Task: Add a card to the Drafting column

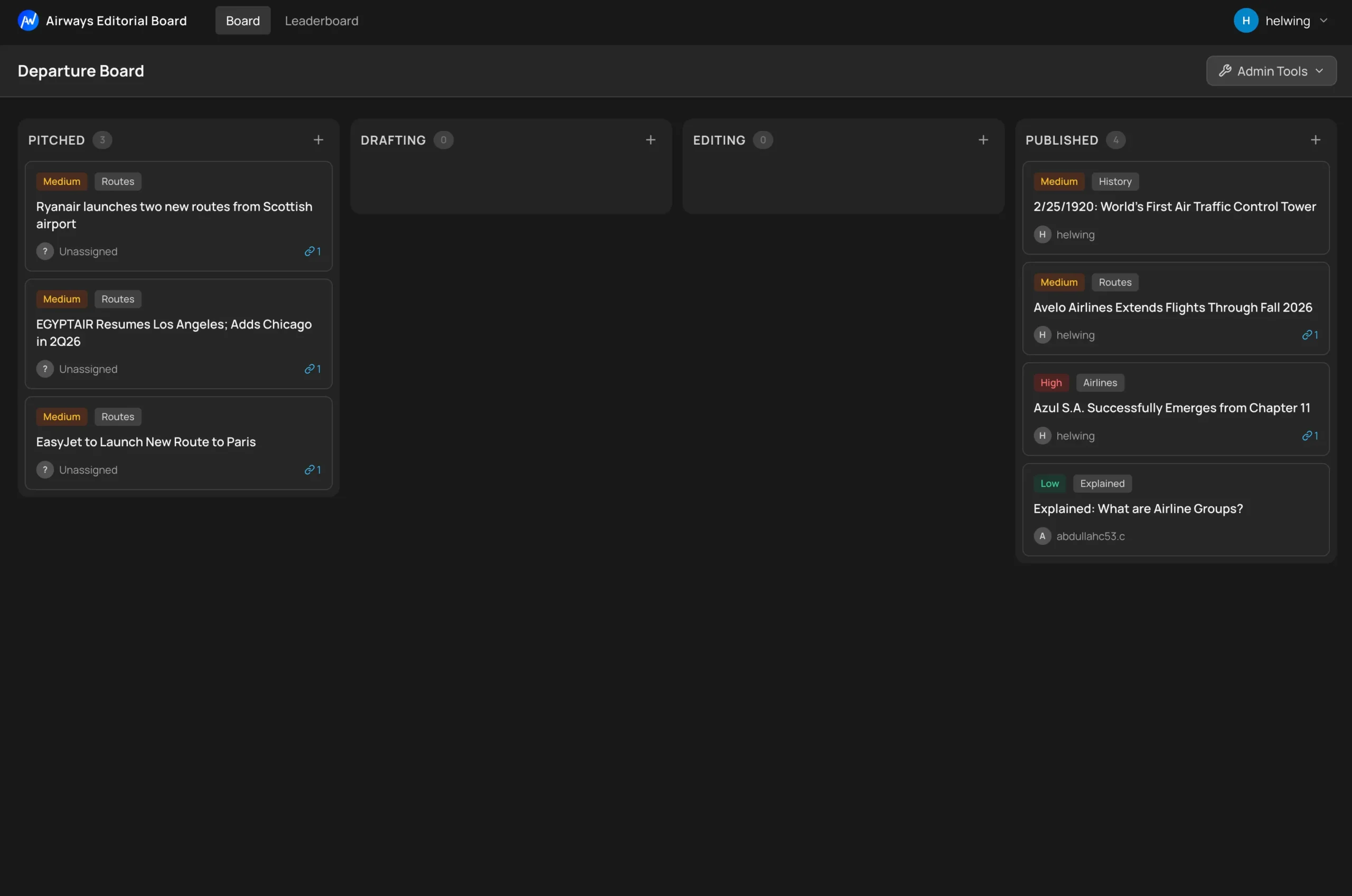Action: [x=650, y=140]
